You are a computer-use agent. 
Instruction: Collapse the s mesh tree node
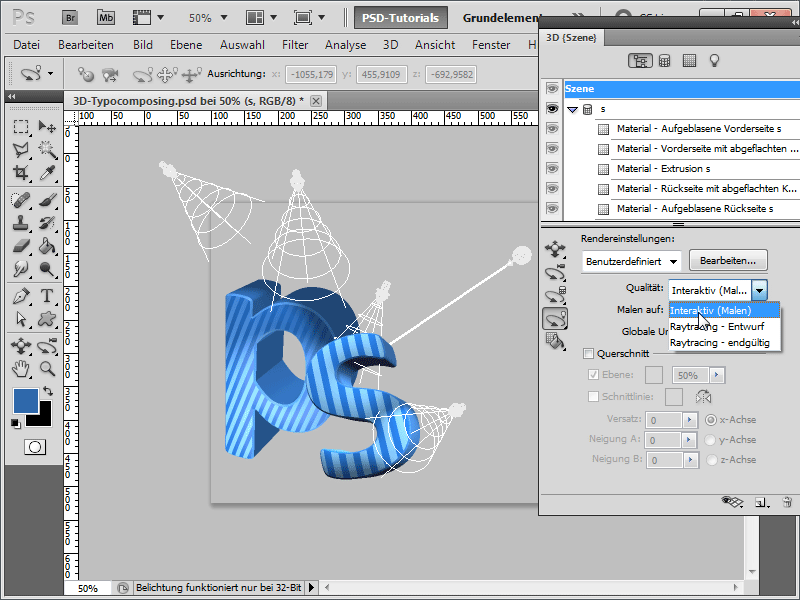572,109
